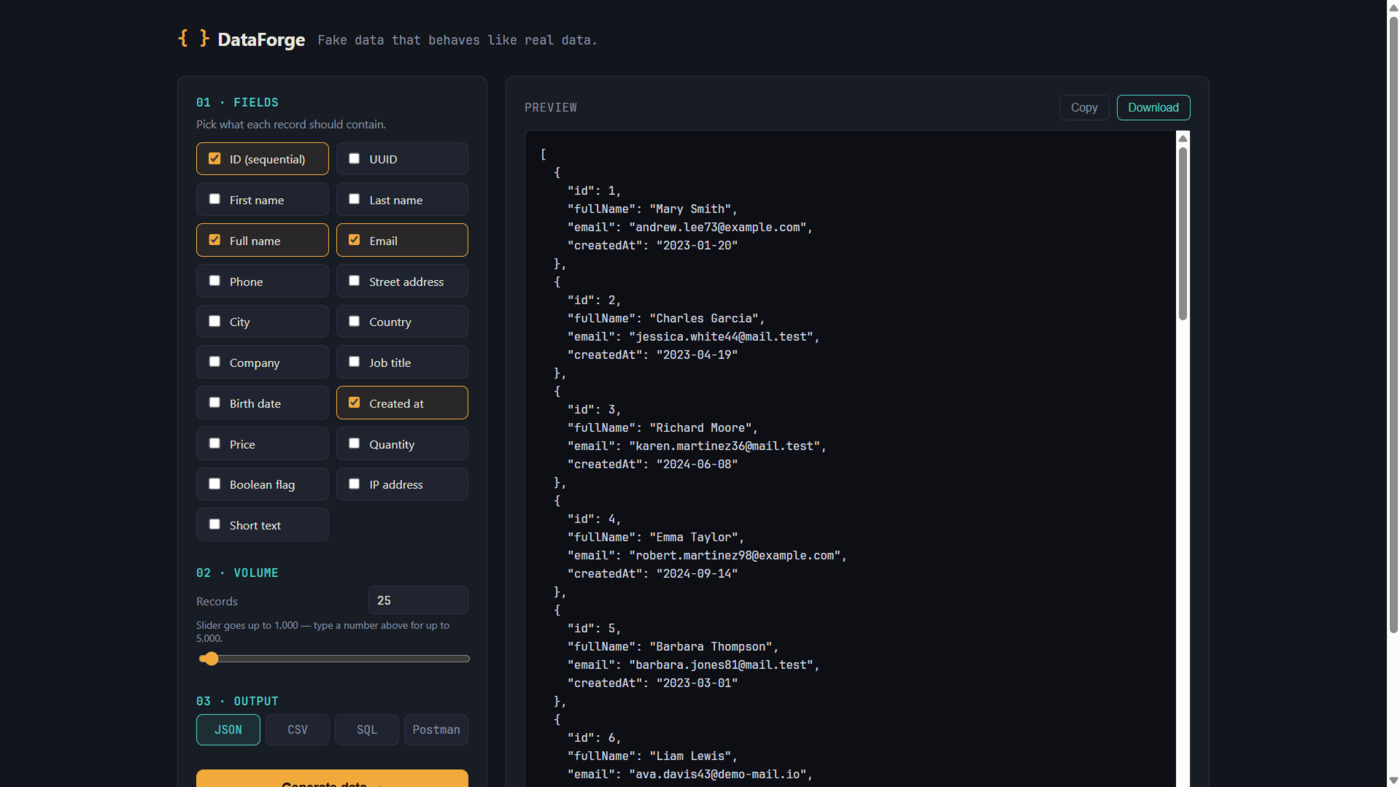The height and width of the screenshot is (787, 1400).
Task: Select the JSON output format
Action: click(x=228, y=730)
